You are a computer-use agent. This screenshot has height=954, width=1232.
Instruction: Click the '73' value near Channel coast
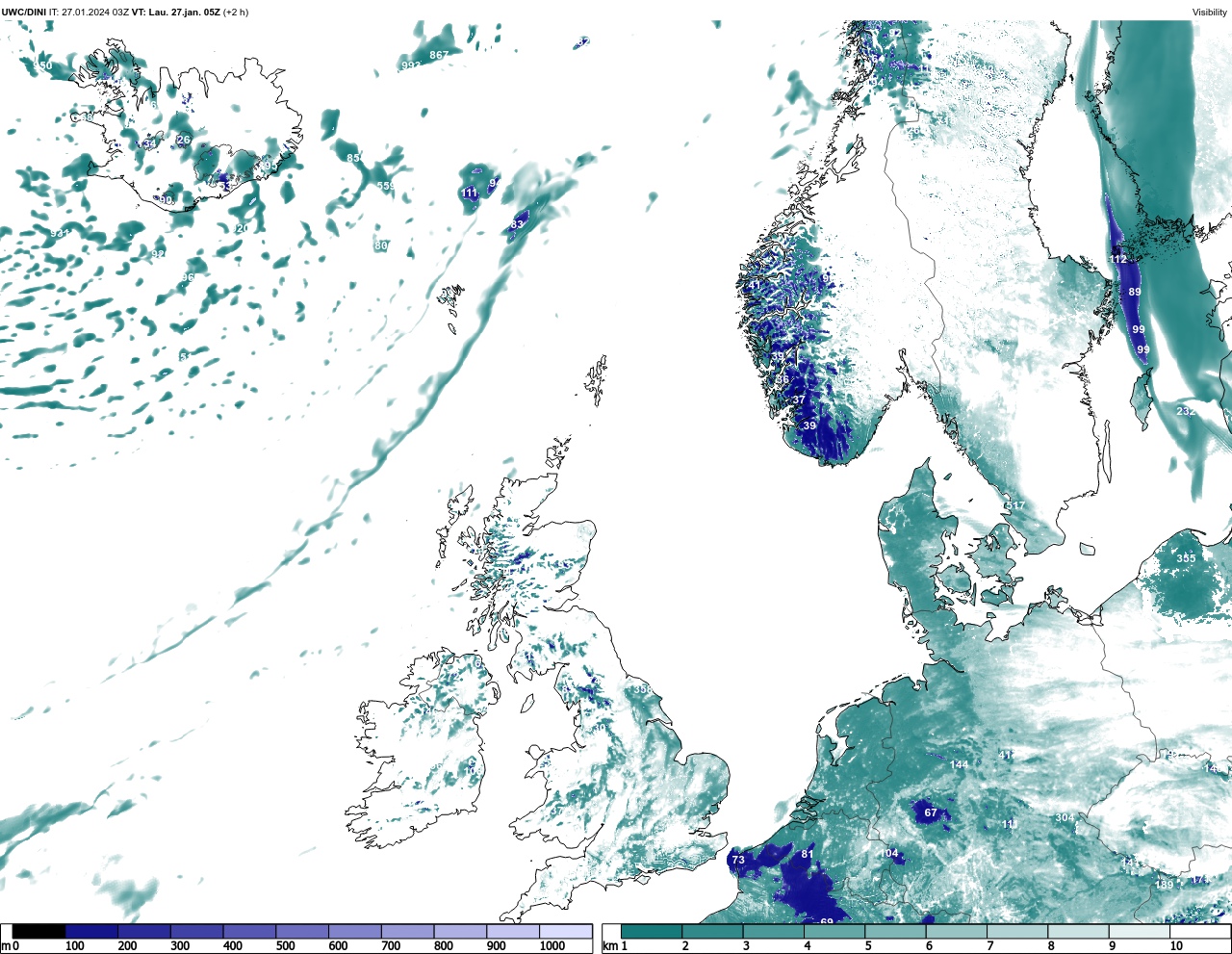(x=738, y=860)
